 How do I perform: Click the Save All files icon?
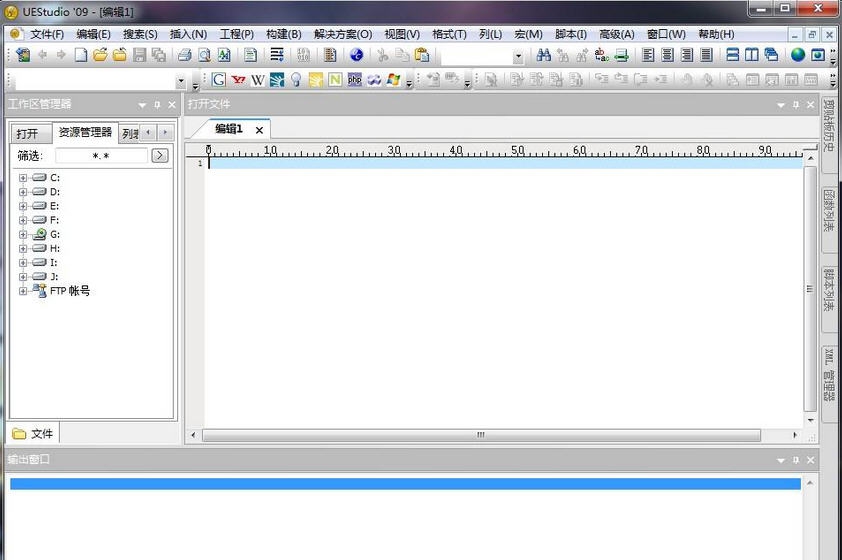click(x=159, y=55)
